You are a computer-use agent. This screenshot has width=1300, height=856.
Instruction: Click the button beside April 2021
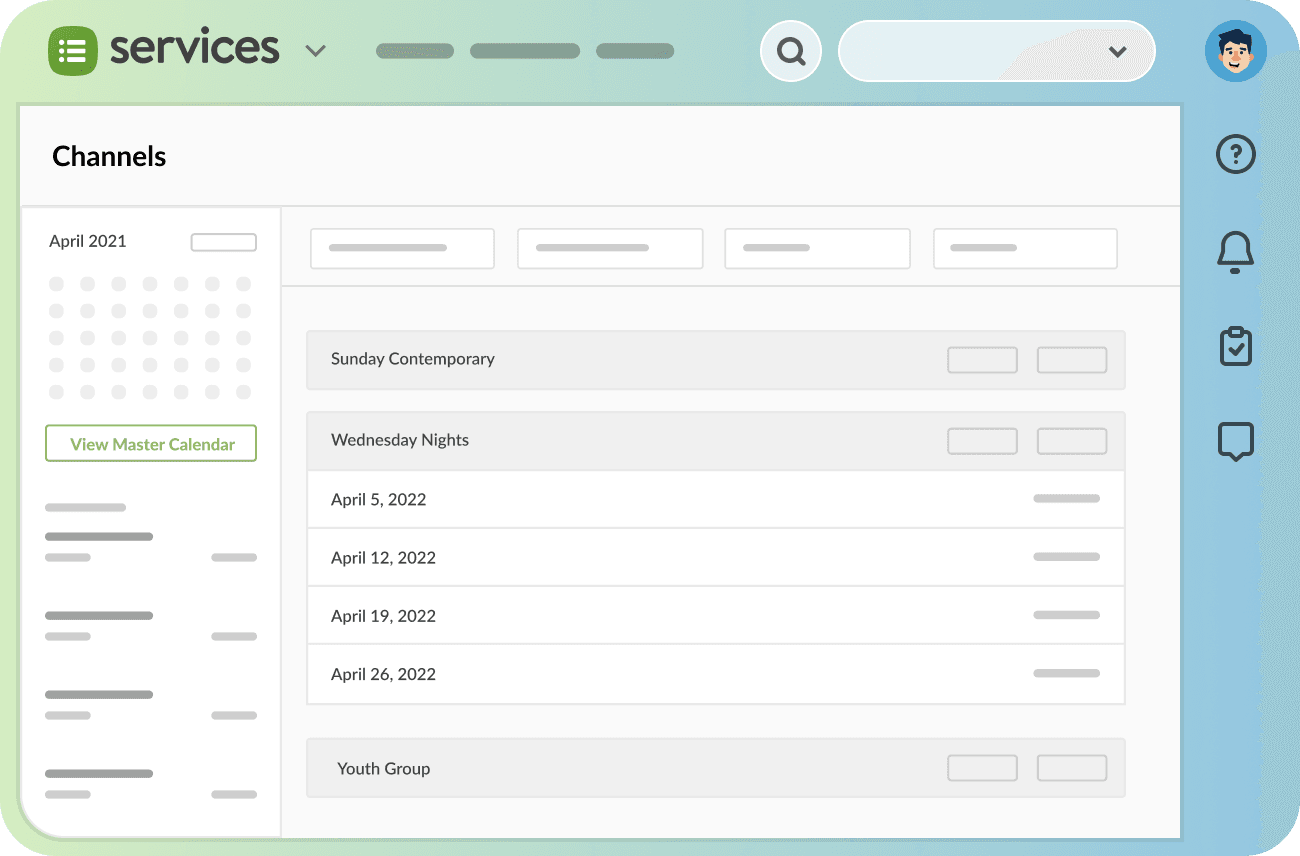(223, 241)
